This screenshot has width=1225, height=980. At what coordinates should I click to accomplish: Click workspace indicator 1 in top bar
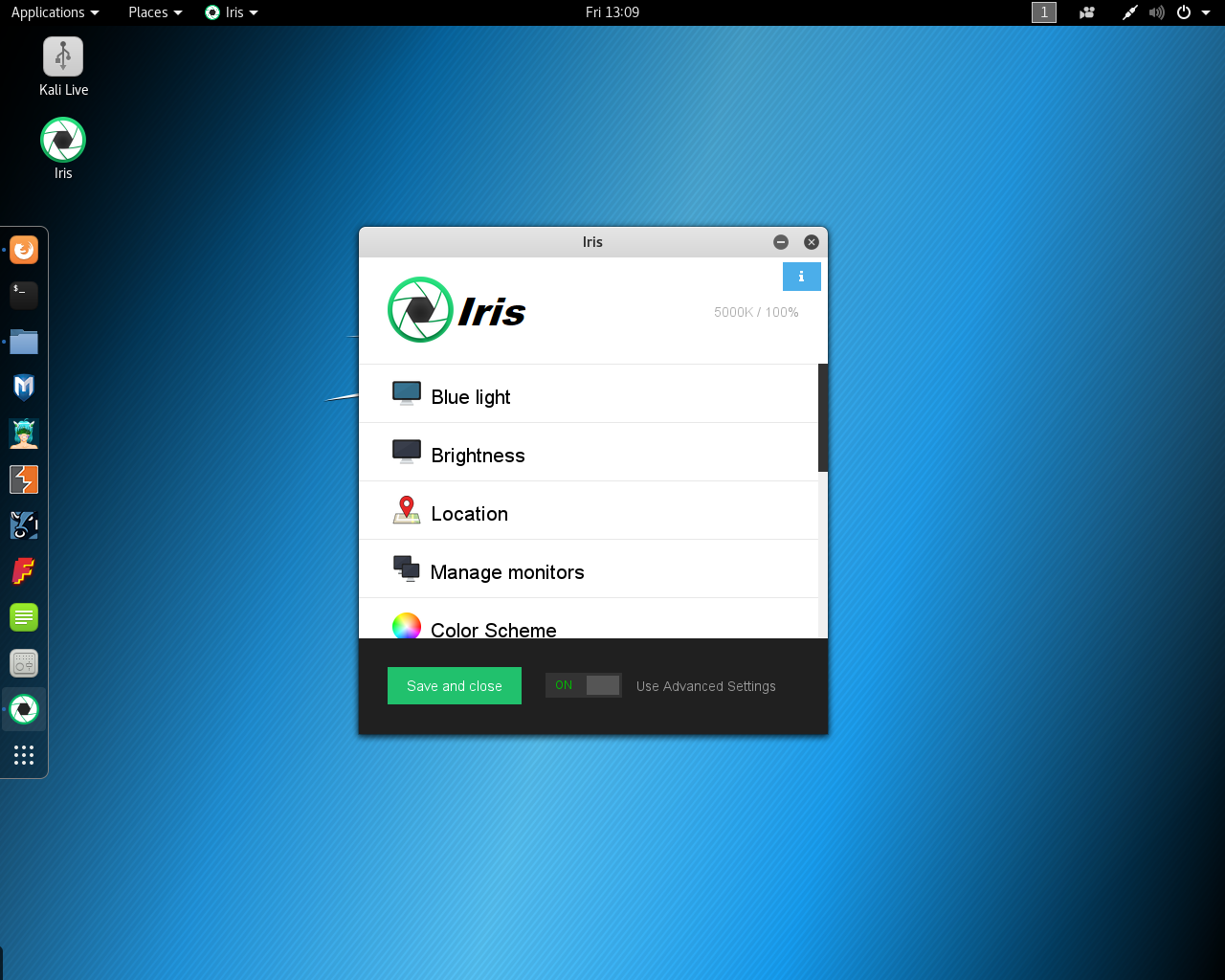point(1044,12)
